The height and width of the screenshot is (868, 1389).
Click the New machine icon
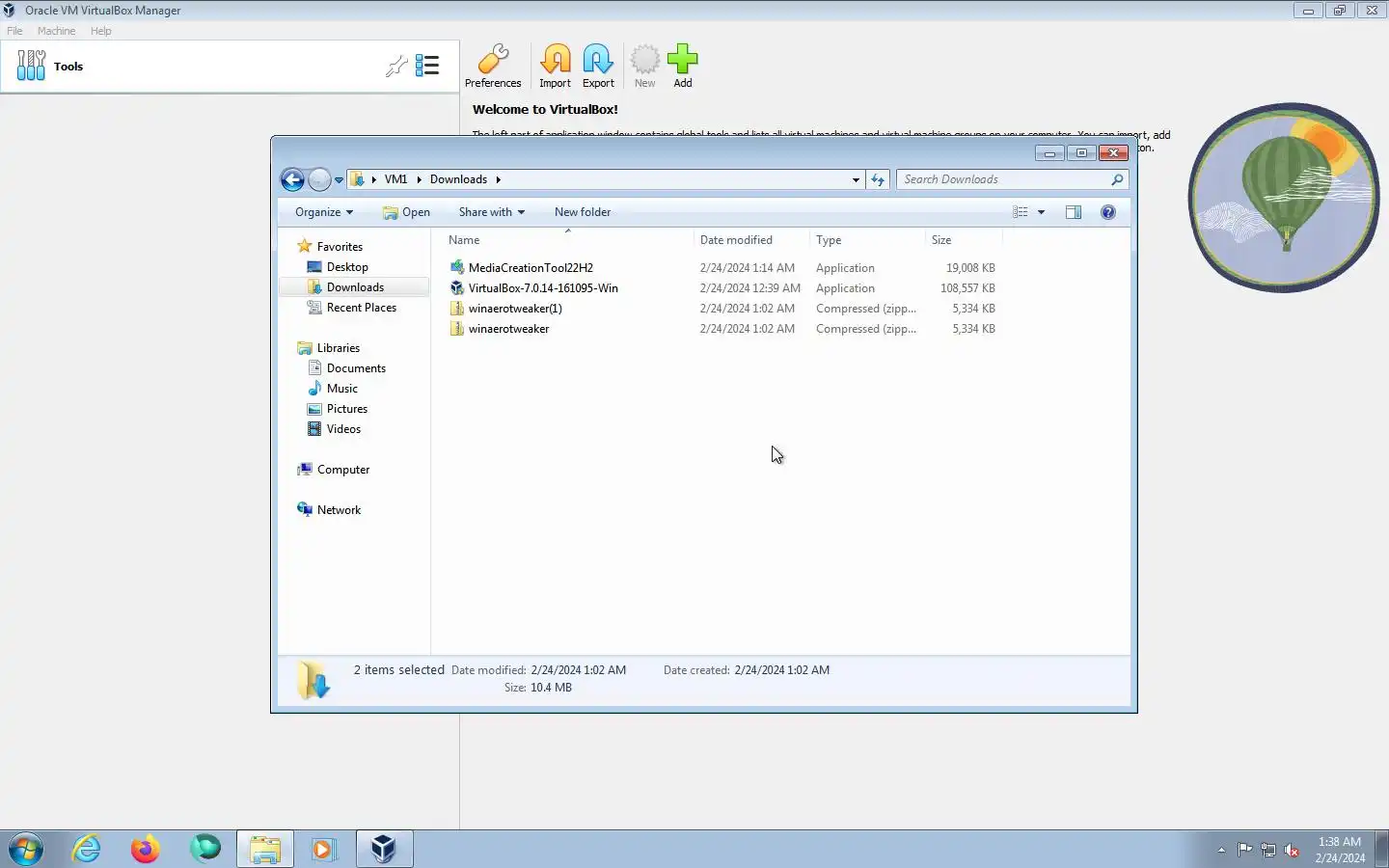644,66
